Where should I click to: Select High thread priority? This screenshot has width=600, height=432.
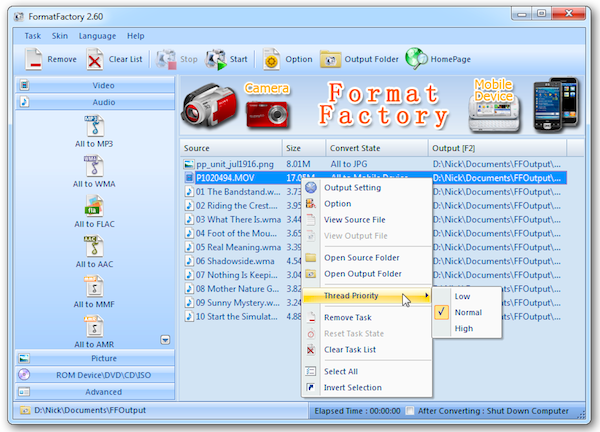(x=464, y=329)
